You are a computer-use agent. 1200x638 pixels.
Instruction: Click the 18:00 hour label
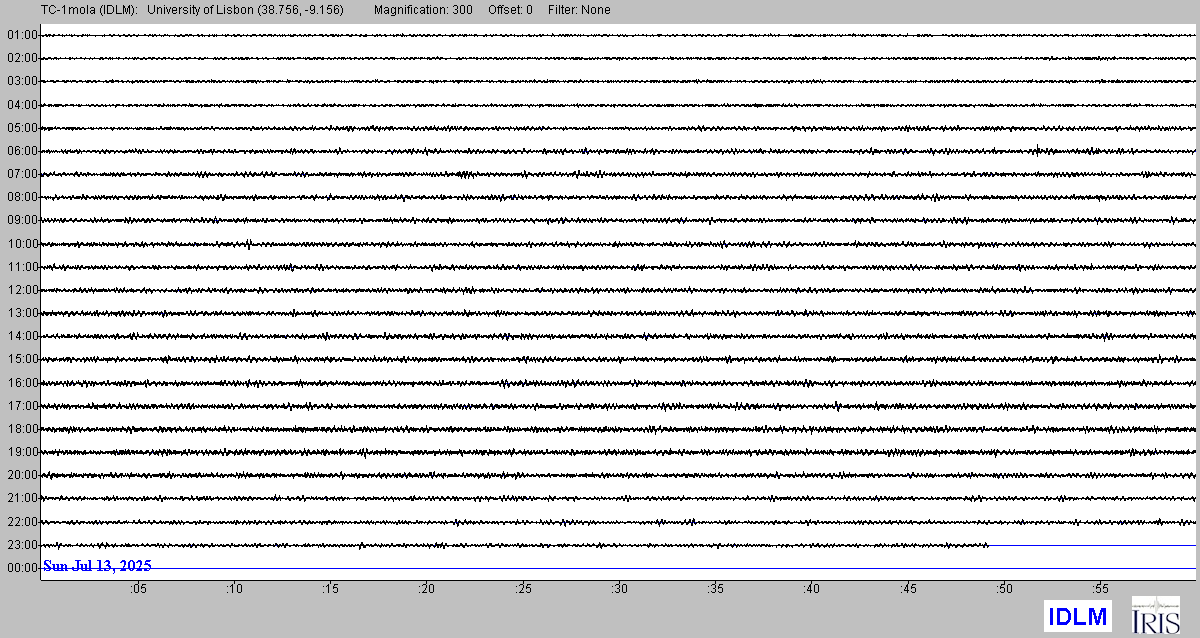(x=22, y=429)
